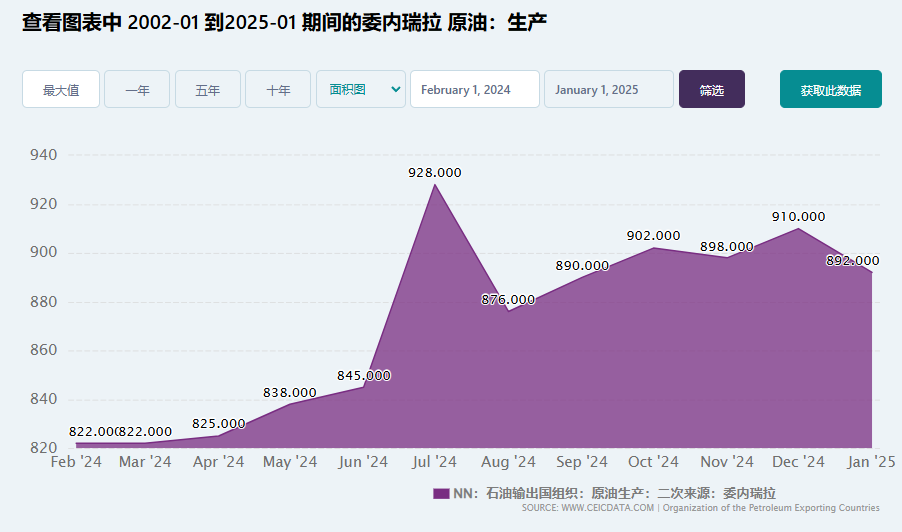Click the purple legend color swatch
The width and height of the screenshot is (902, 532).
point(441,493)
